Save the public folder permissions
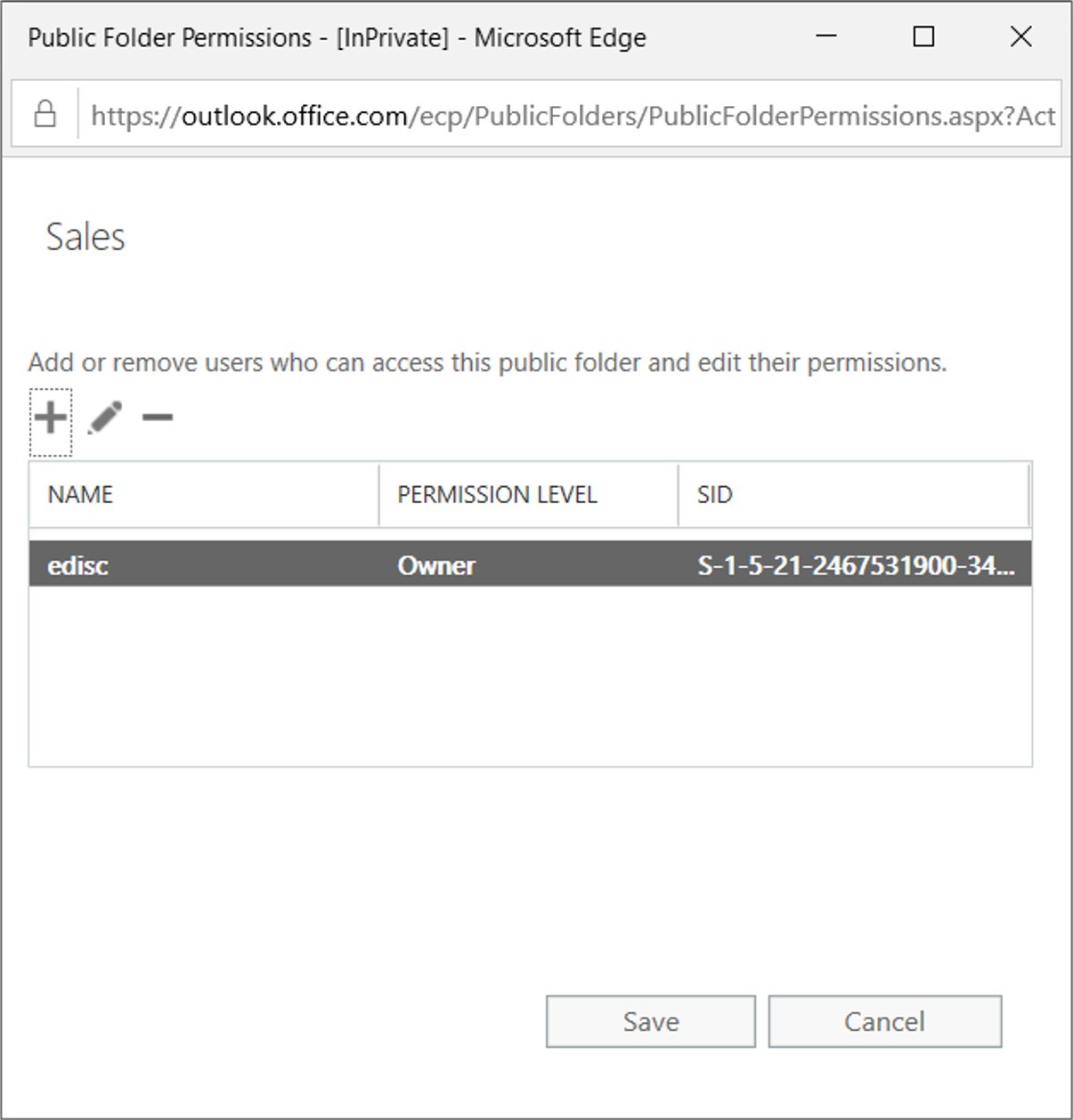1073x1120 pixels. pos(651,1021)
